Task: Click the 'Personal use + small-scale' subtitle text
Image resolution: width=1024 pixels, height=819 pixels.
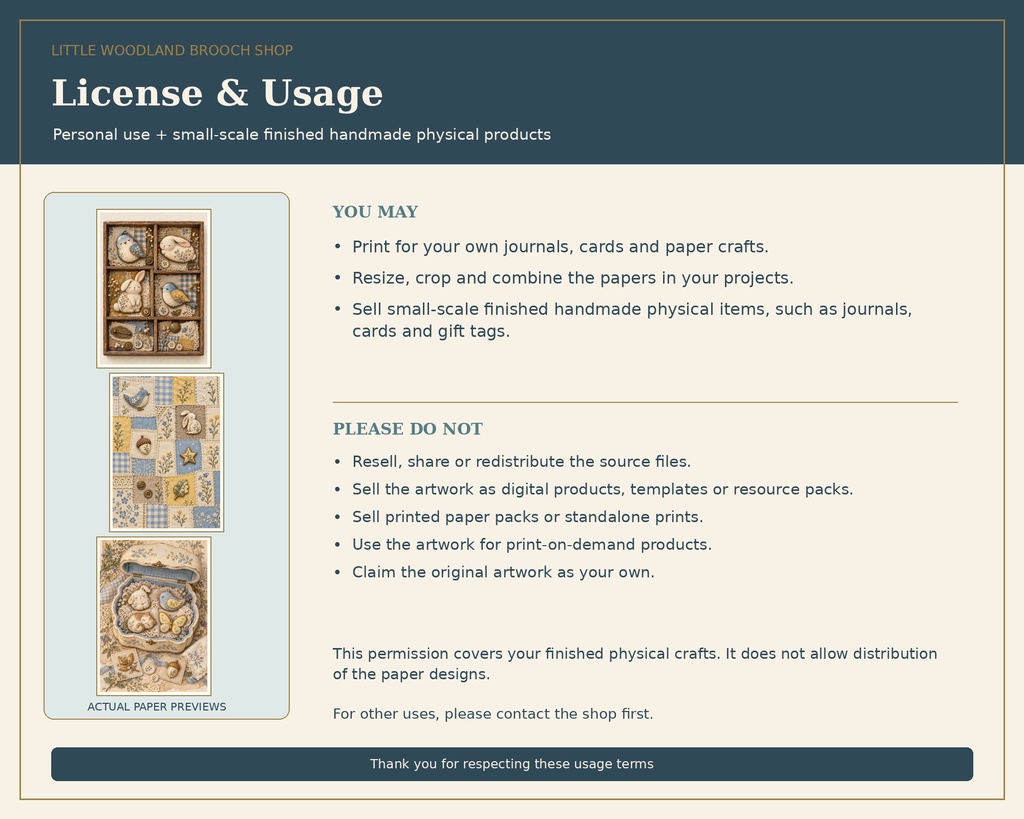Action: coord(302,135)
